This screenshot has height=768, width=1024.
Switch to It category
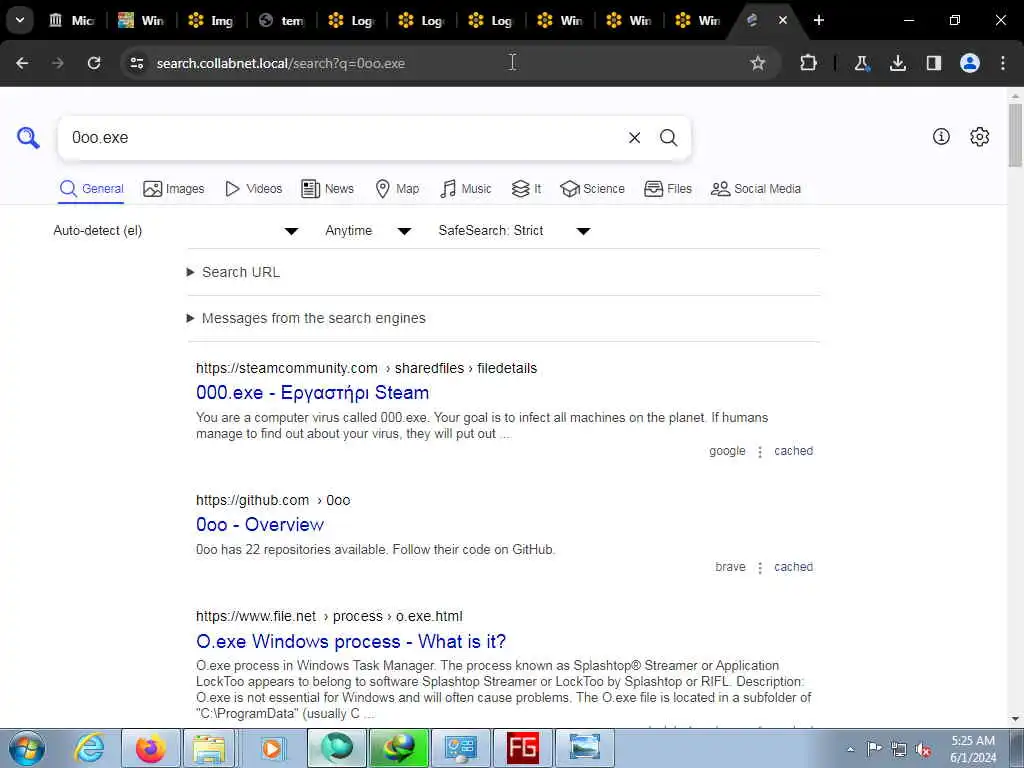[526, 189]
